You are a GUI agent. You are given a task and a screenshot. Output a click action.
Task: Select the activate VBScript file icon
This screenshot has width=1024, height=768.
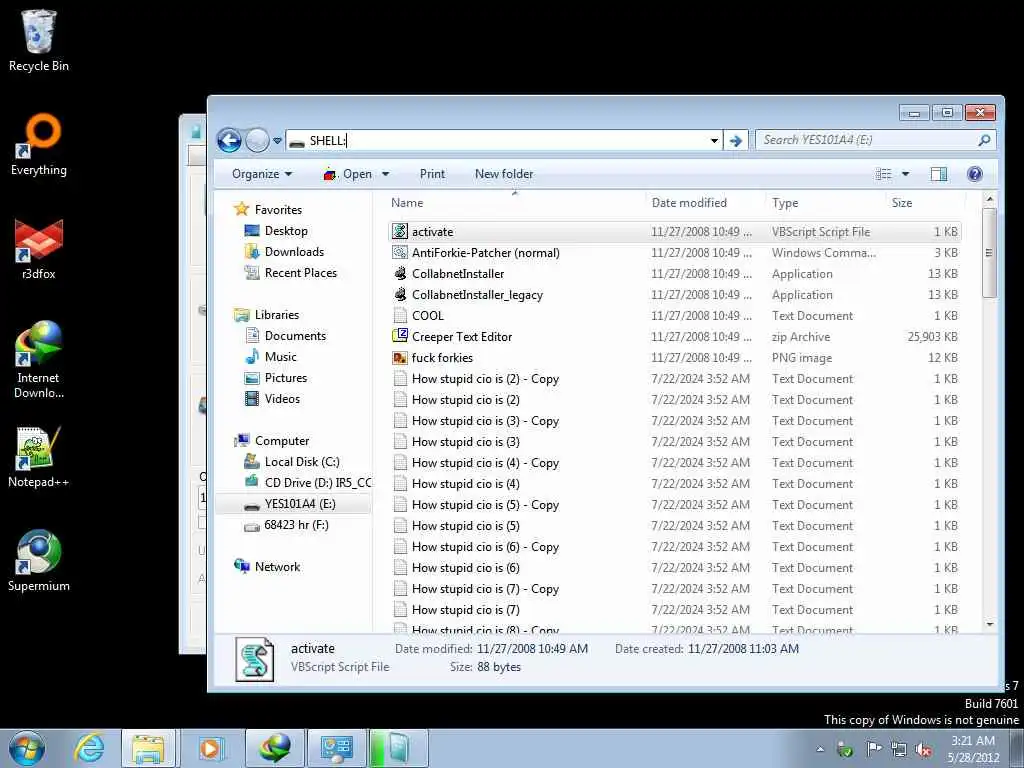(400, 232)
